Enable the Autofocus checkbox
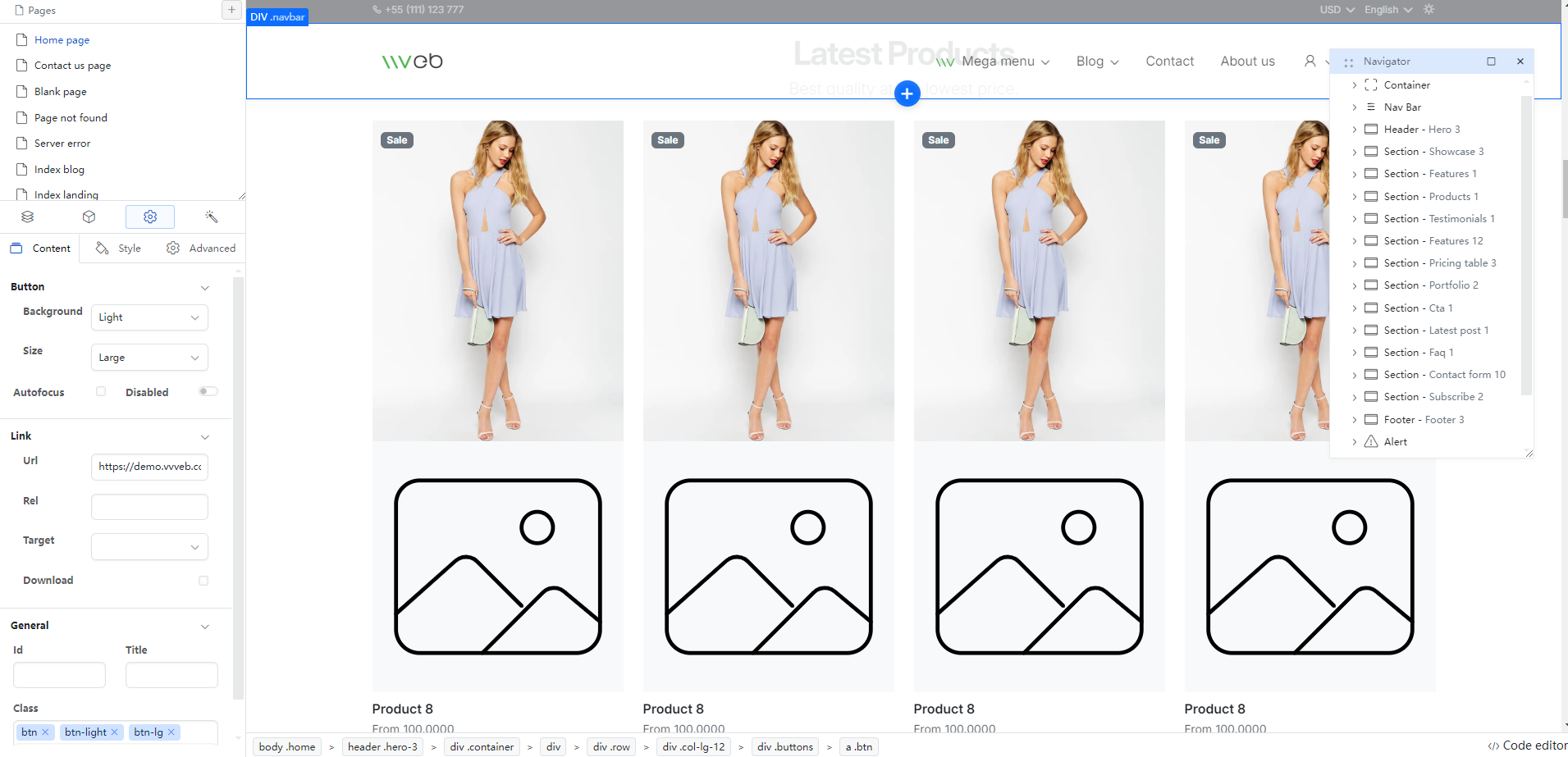The width and height of the screenshot is (1568, 757). pos(101,392)
